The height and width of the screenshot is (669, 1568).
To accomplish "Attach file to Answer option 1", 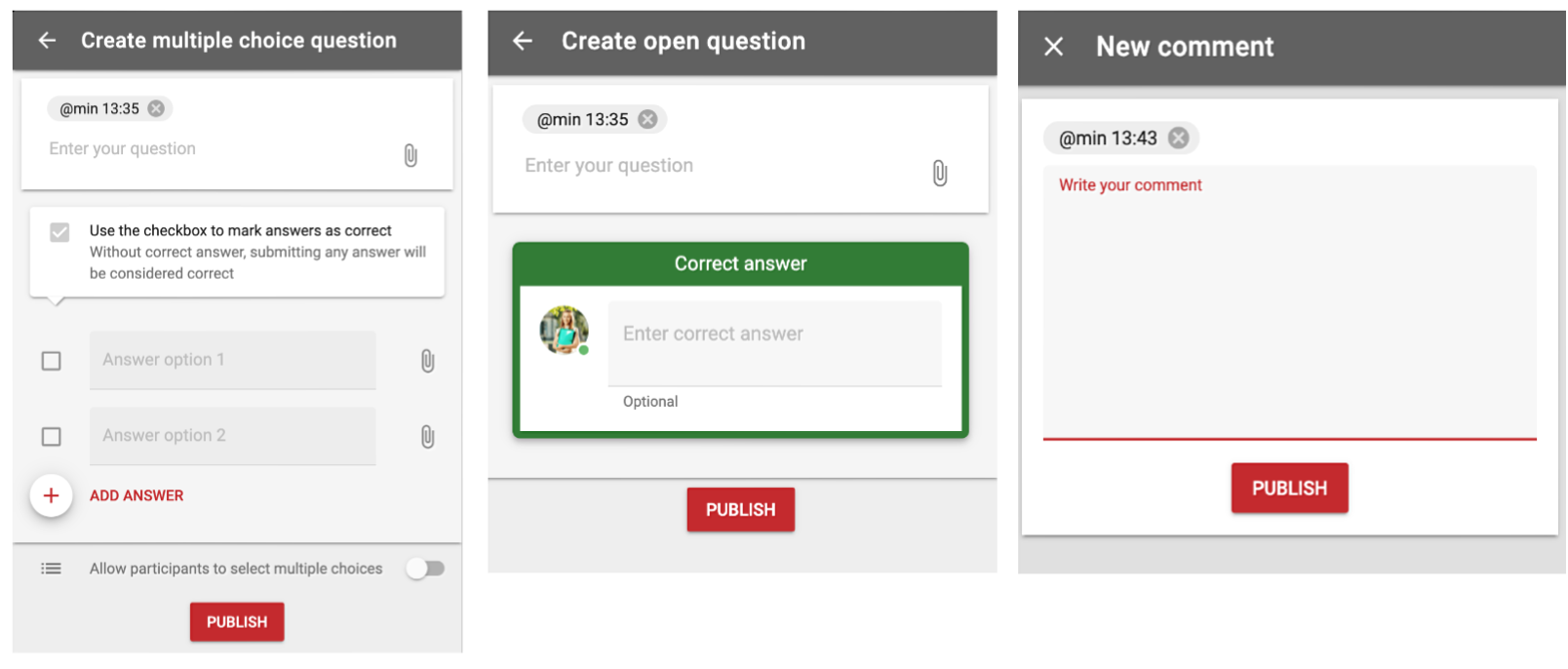I will (x=427, y=361).
